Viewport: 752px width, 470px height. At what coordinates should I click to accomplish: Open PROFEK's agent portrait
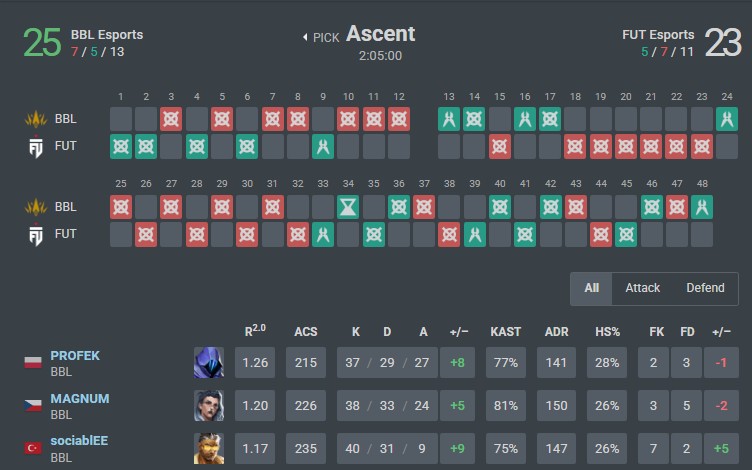pos(209,362)
